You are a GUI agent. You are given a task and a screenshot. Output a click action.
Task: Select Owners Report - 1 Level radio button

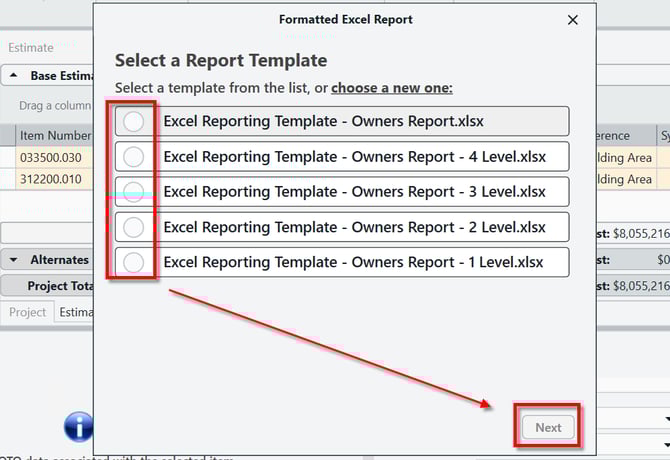(x=133, y=262)
